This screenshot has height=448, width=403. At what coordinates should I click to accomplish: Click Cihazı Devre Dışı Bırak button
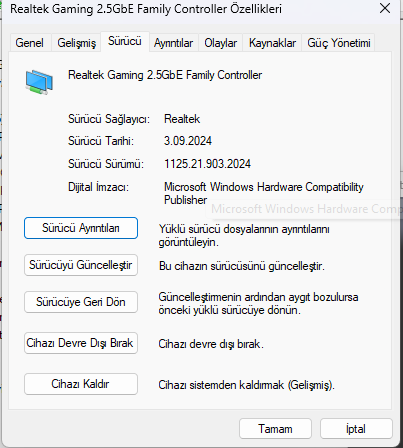(x=81, y=343)
